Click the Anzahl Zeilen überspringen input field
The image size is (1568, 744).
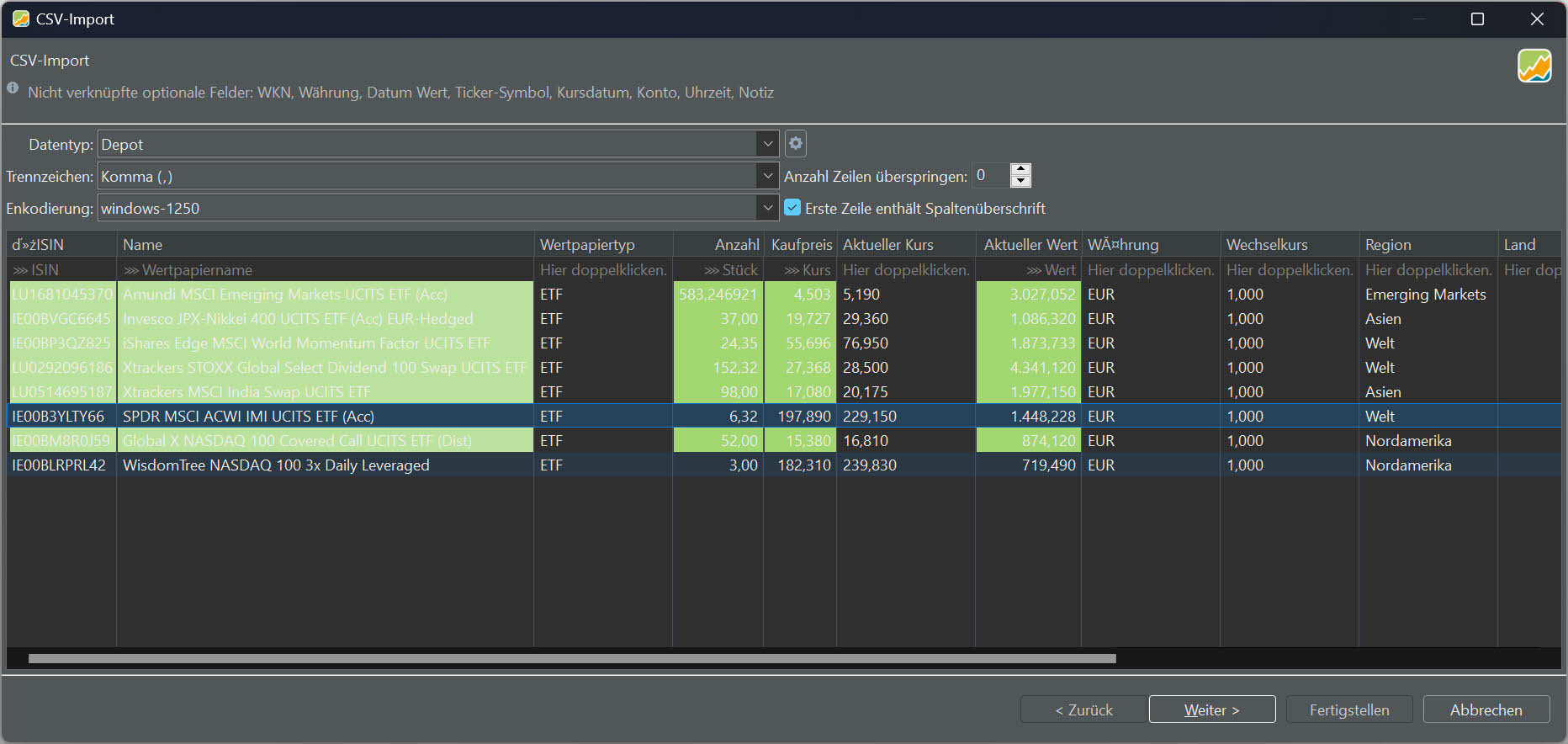991,175
